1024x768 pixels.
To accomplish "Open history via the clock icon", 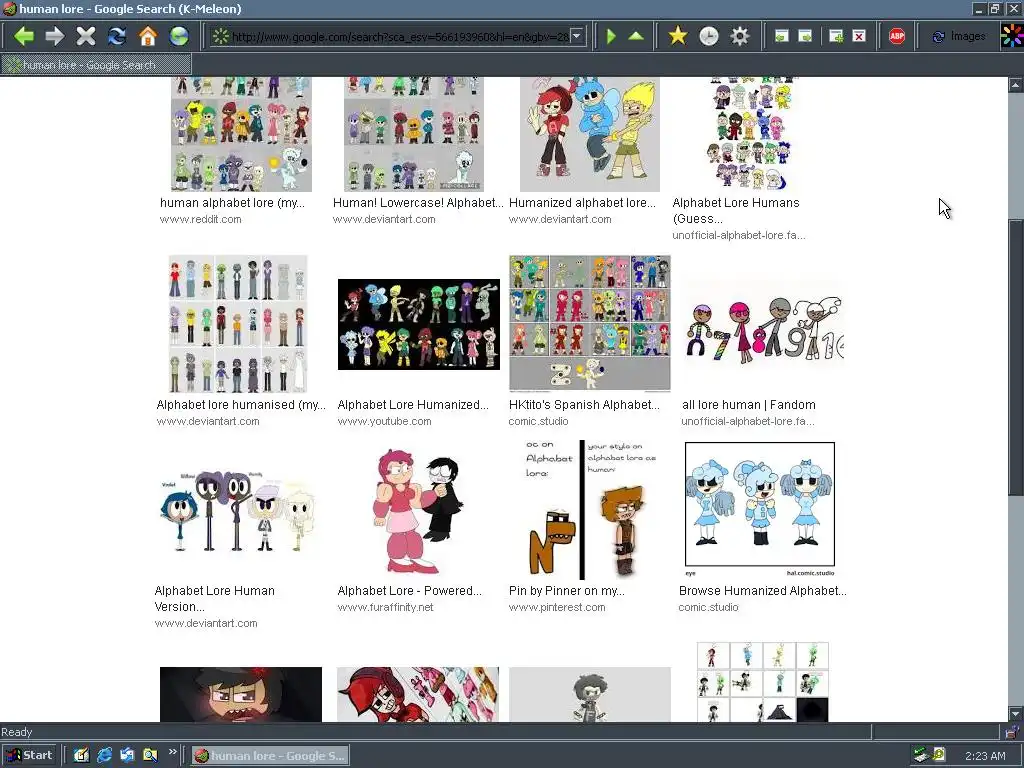I will [x=709, y=36].
